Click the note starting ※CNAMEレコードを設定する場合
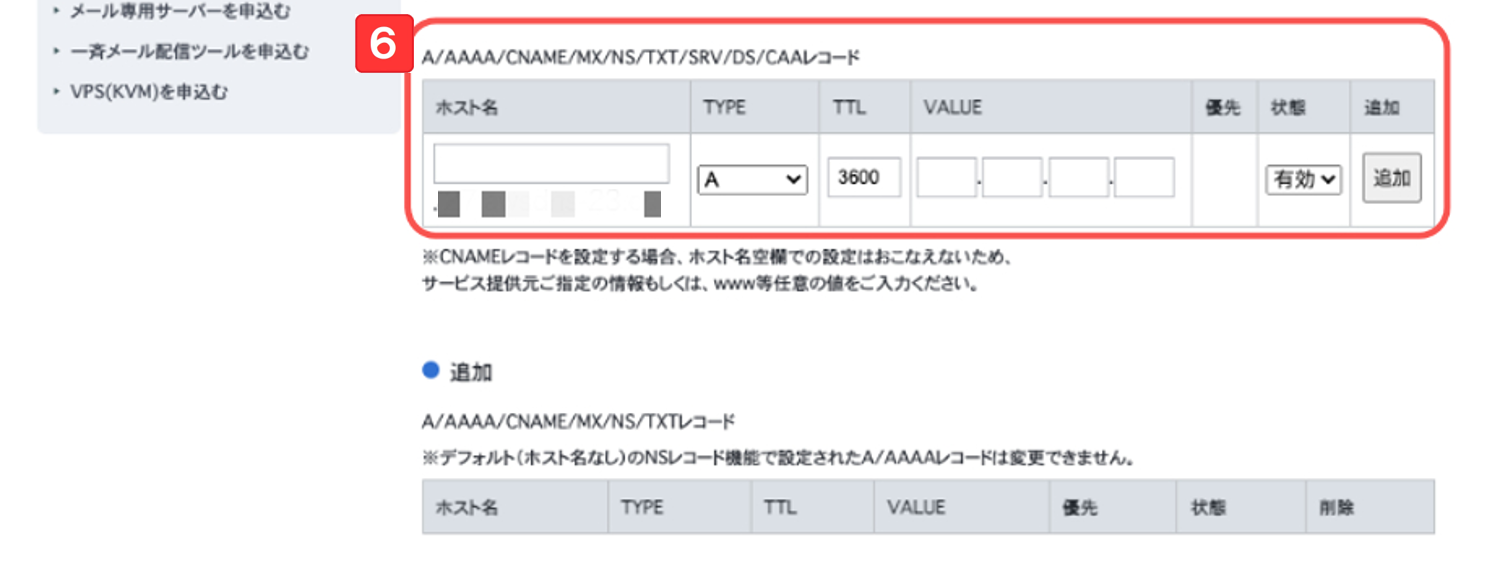The height and width of the screenshot is (561, 1500). point(720,259)
